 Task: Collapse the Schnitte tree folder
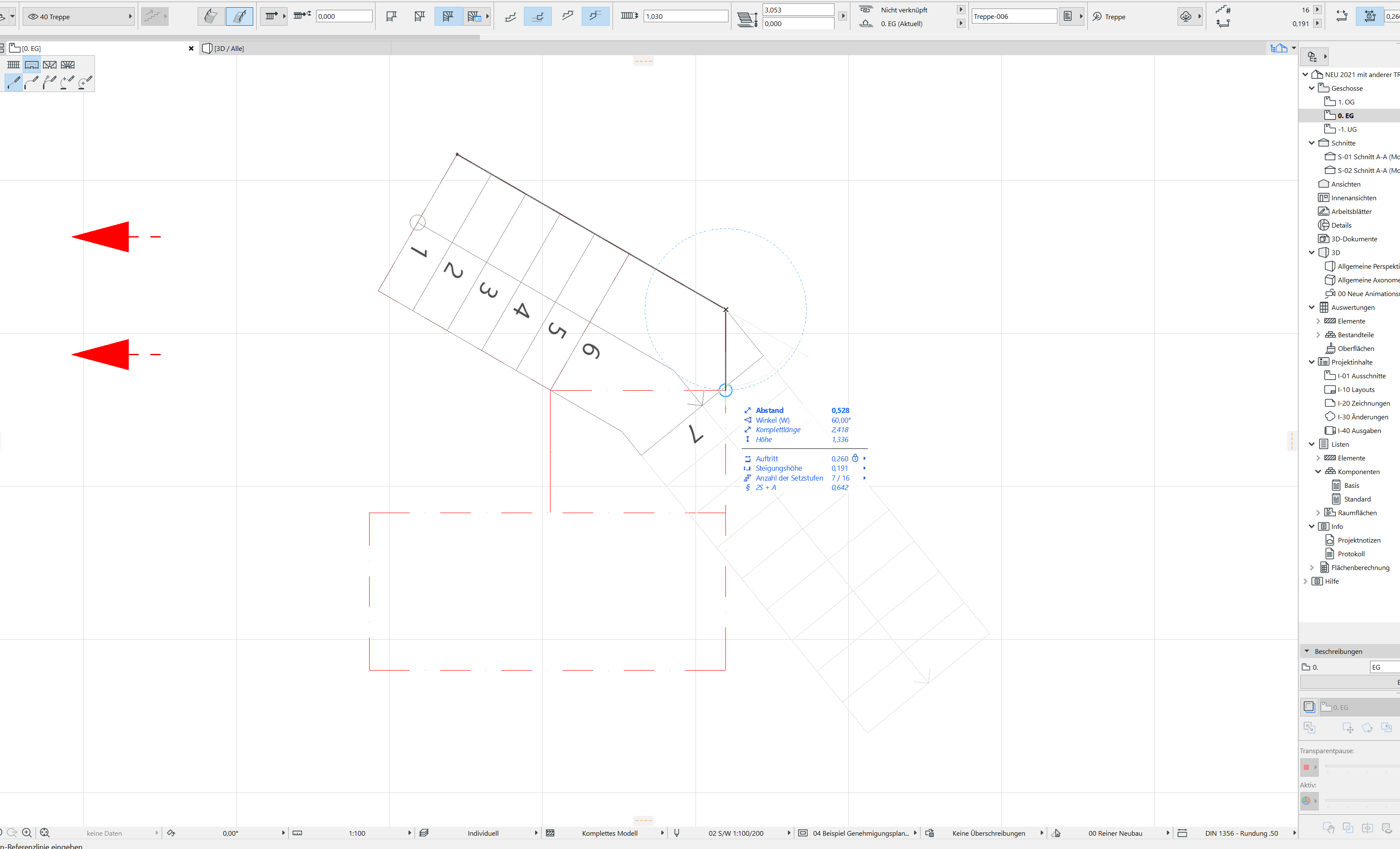1311,143
